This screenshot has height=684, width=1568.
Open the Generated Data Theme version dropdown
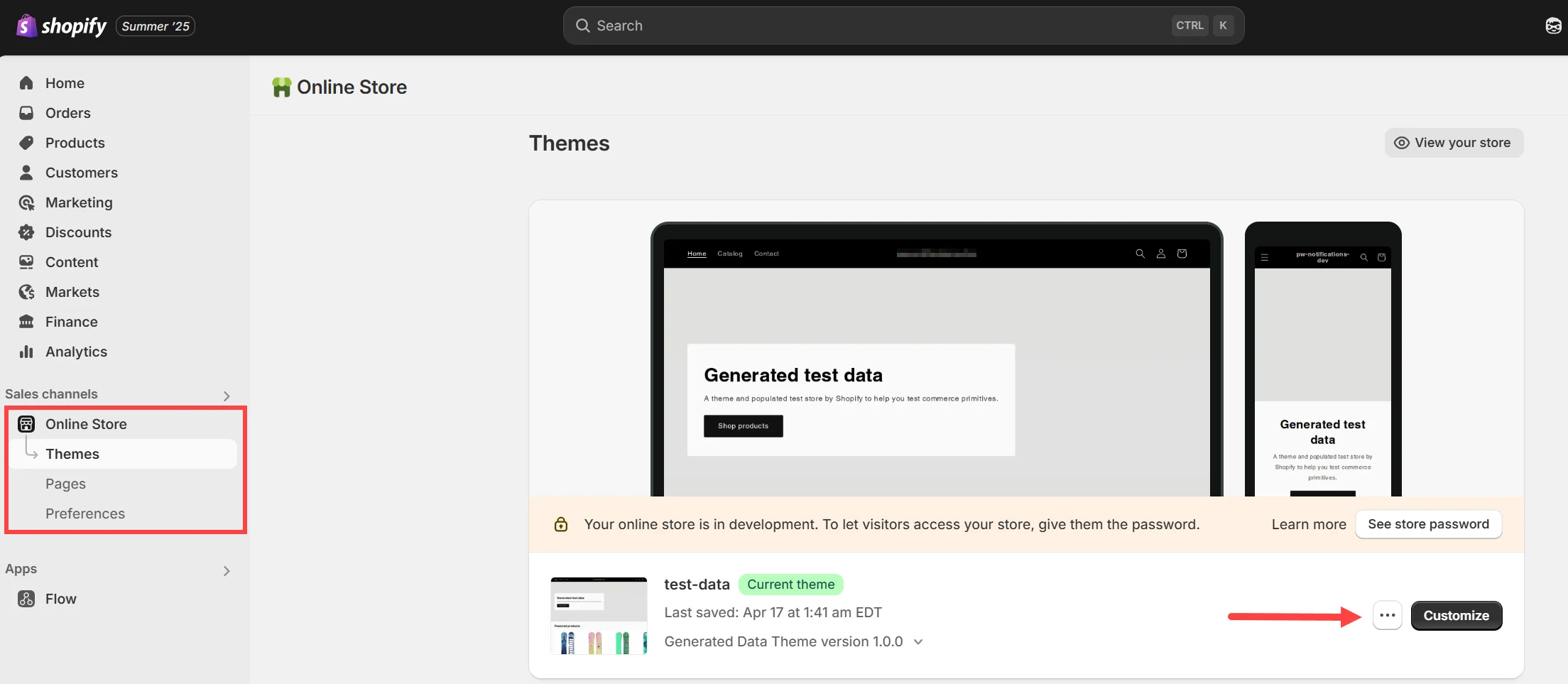[x=918, y=641]
